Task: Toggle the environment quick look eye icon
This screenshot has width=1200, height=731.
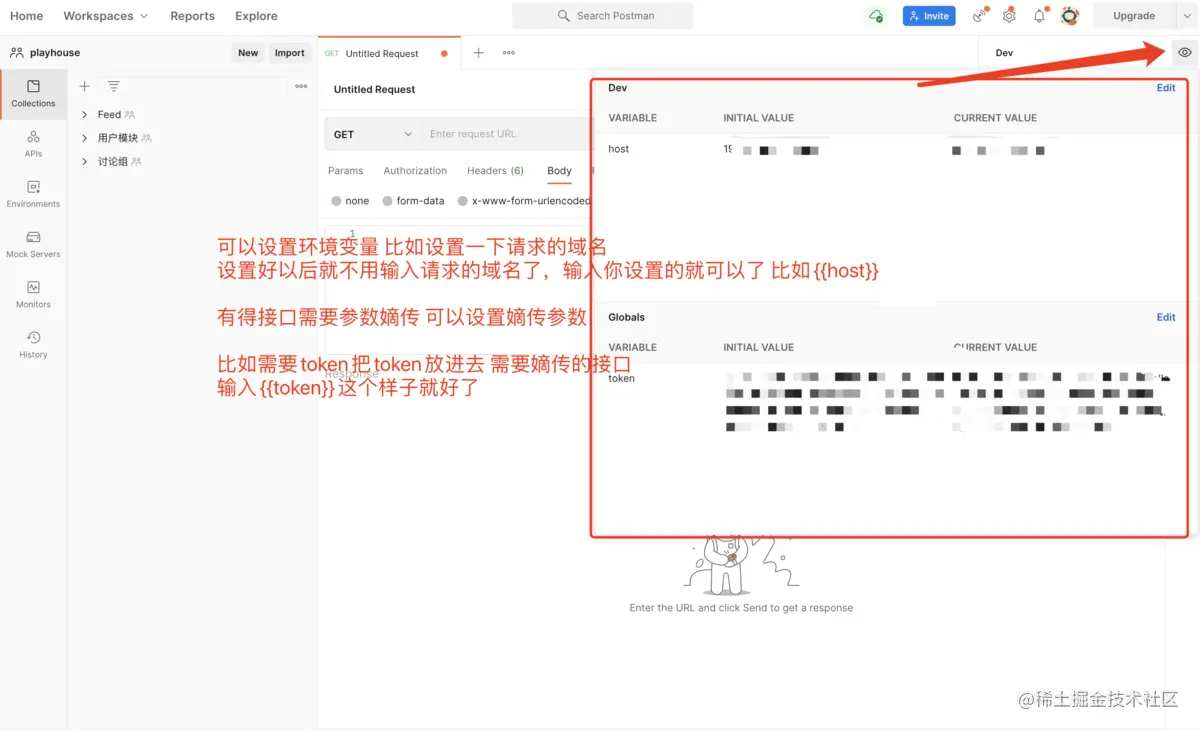Action: (x=1185, y=53)
